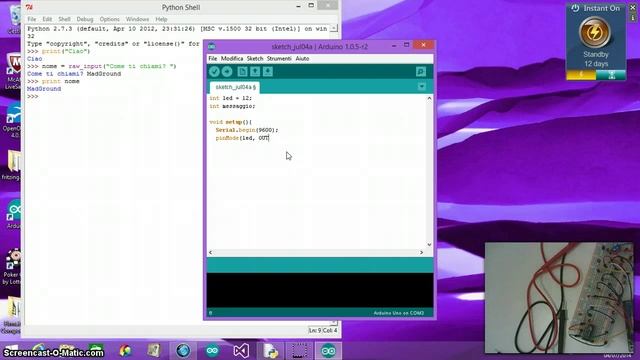The height and width of the screenshot is (360, 640).
Task: Click the 'Come ti chiami? MadGround' output line
Action: click(x=74, y=74)
